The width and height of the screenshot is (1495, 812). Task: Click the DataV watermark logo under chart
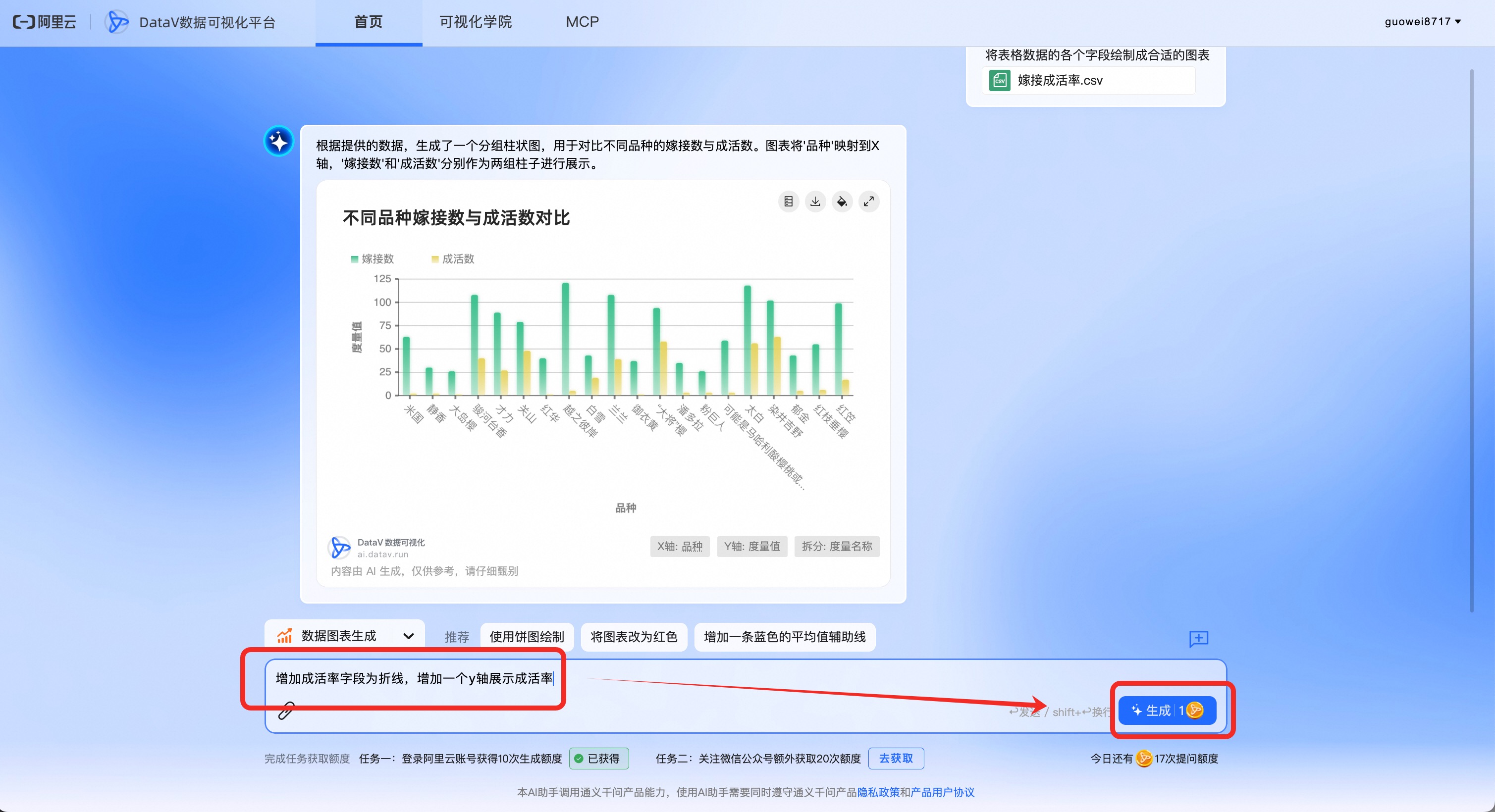[339, 547]
